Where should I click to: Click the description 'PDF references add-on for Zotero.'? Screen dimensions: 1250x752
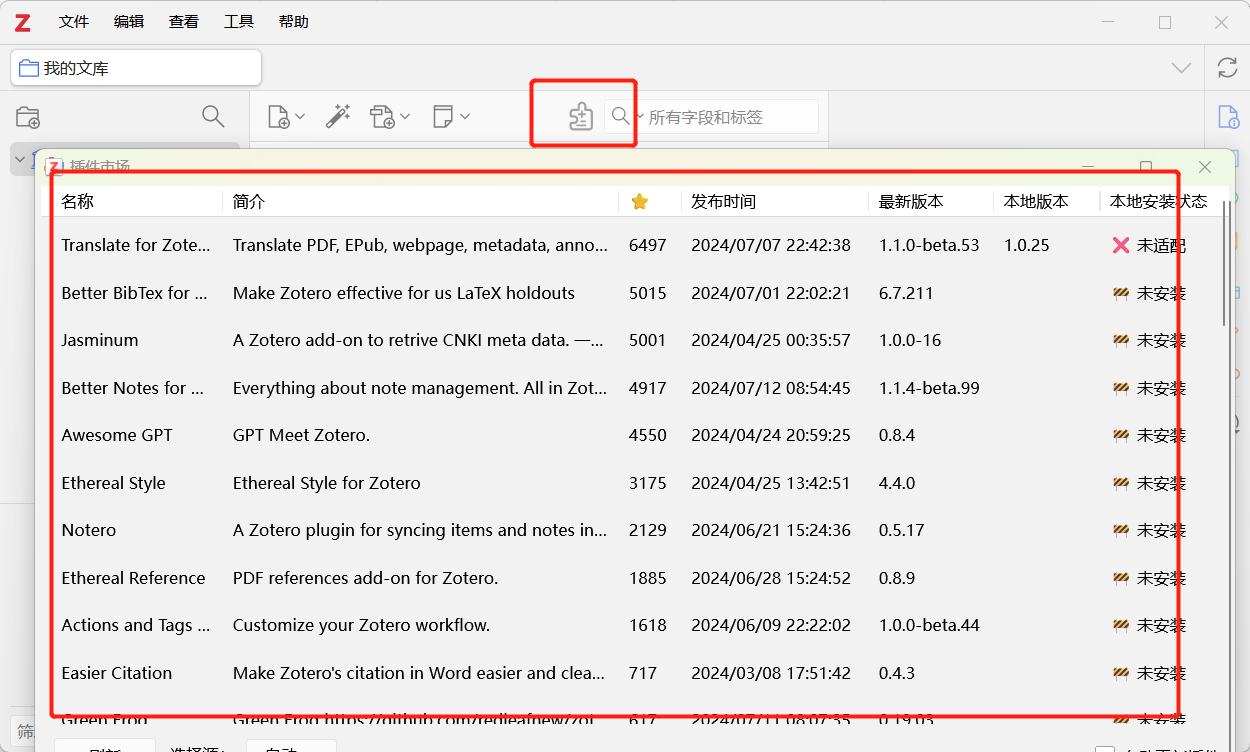click(x=365, y=578)
